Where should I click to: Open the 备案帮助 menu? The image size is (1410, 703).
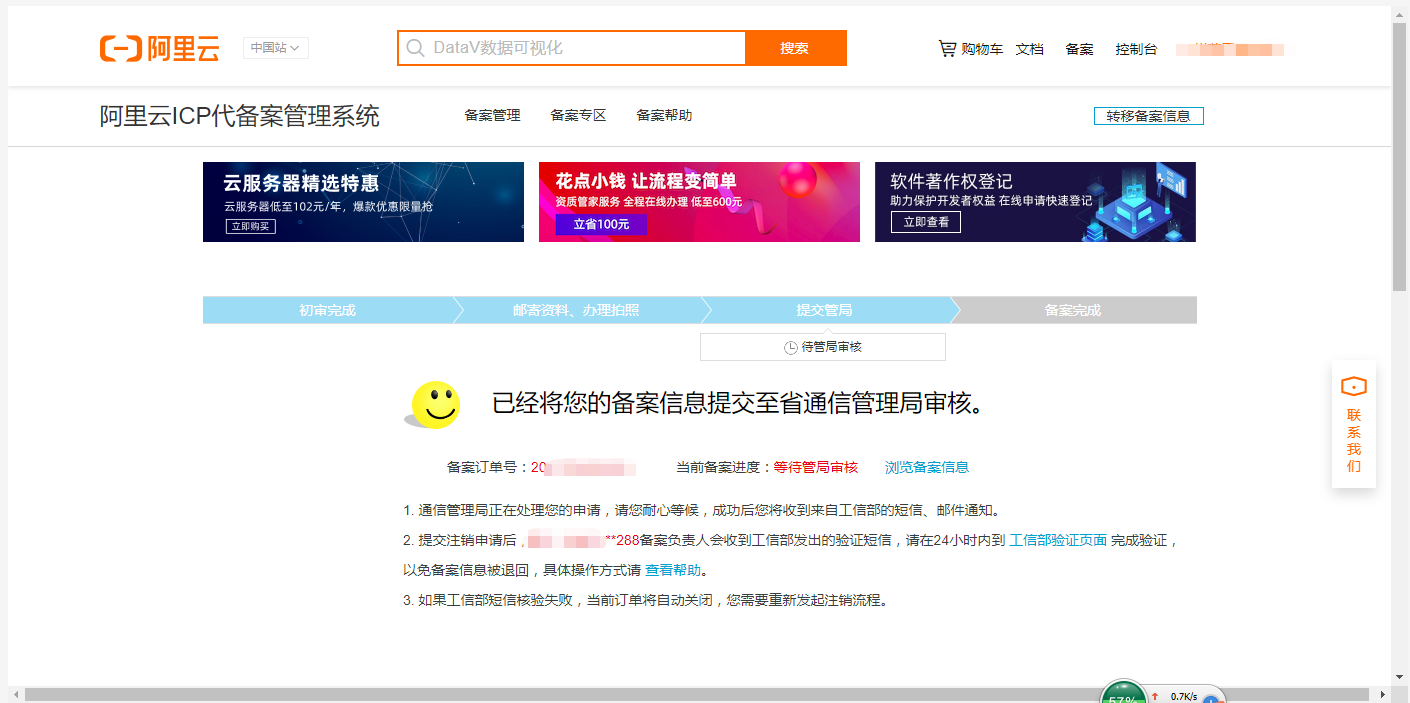pos(664,115)
